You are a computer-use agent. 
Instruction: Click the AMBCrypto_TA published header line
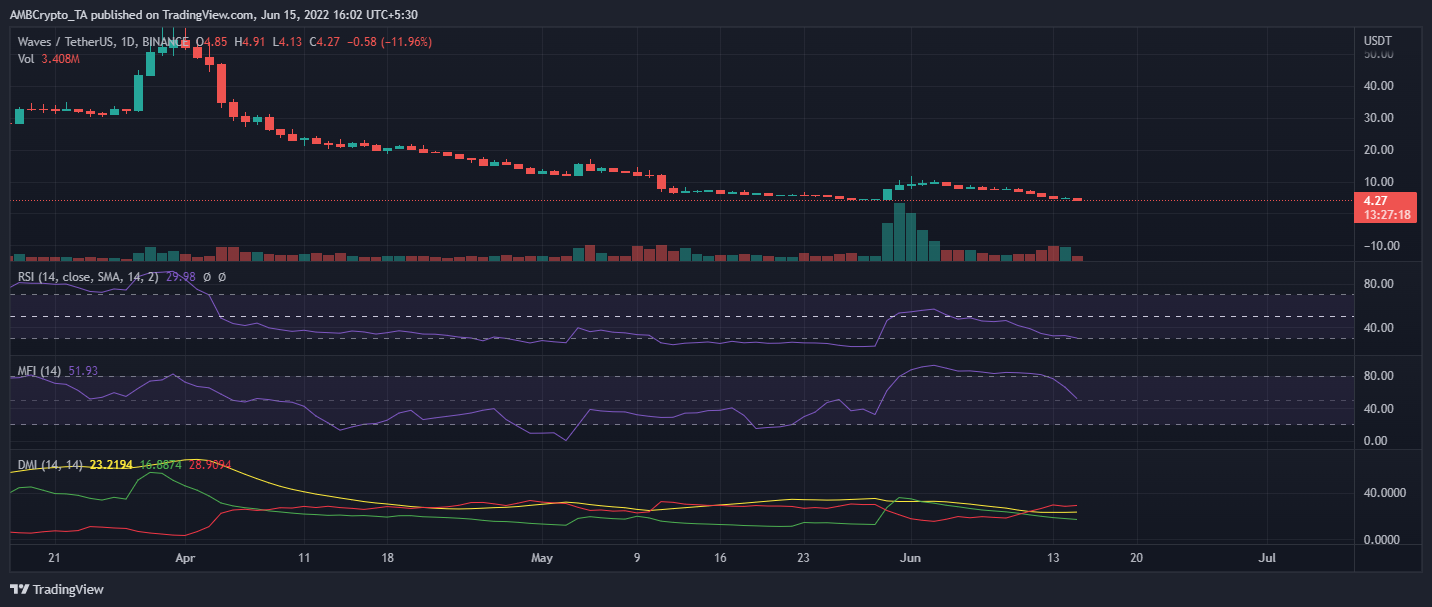215,13
